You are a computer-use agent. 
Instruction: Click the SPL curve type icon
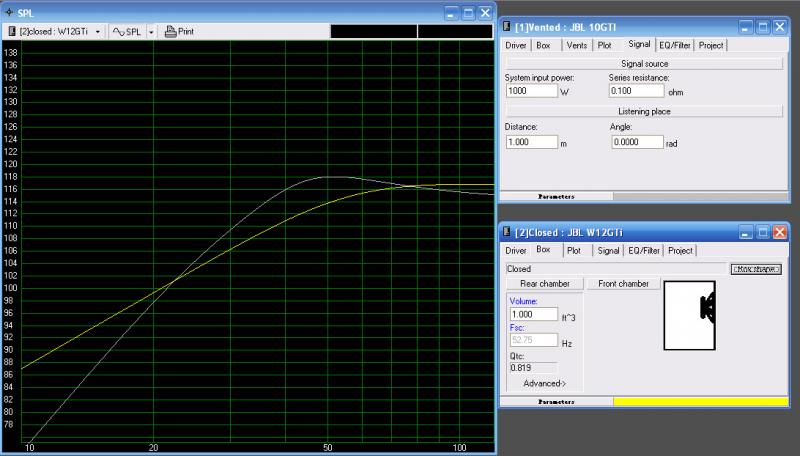click(119, 31)
